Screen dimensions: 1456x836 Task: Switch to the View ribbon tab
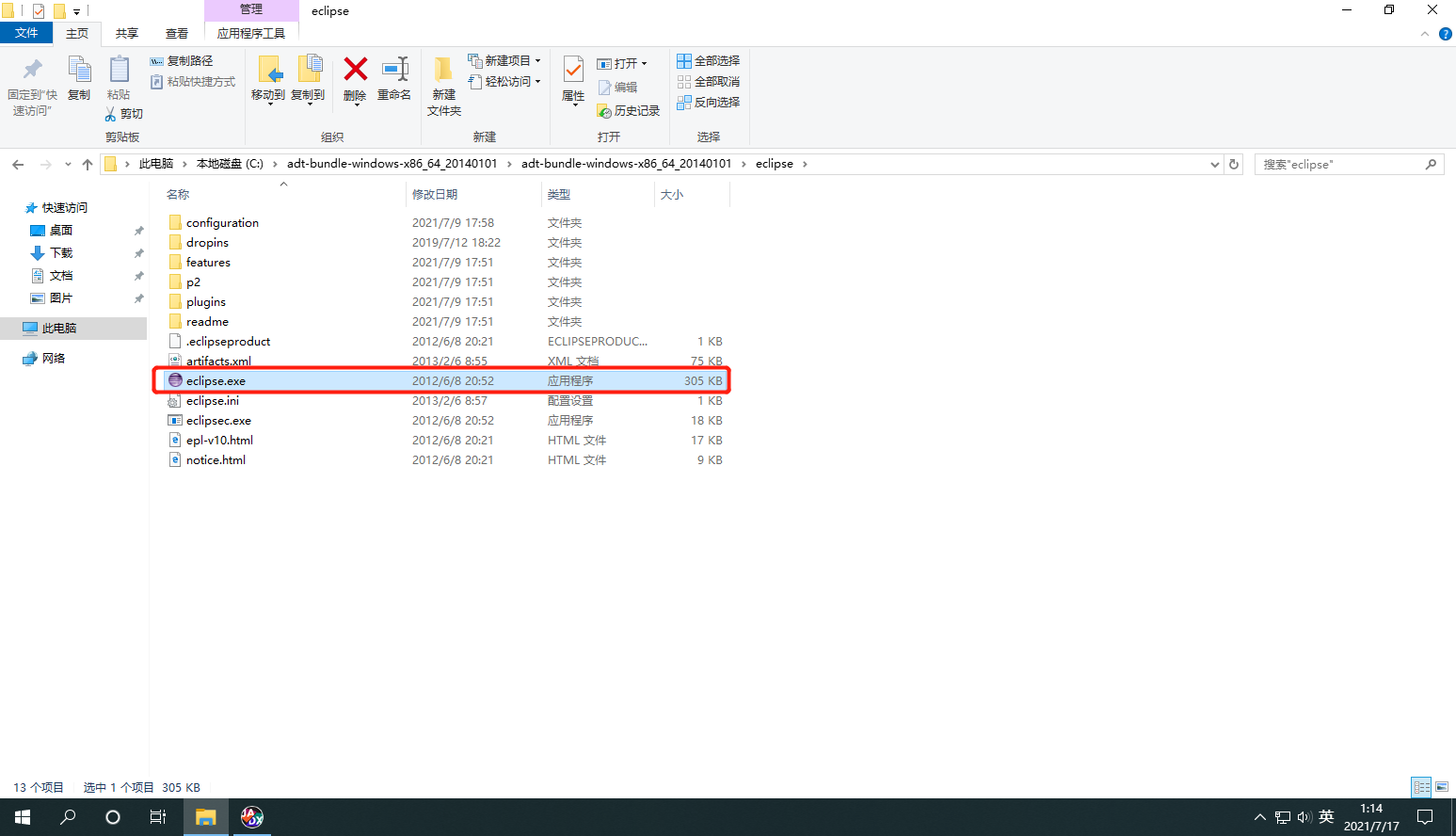point(177,33)
